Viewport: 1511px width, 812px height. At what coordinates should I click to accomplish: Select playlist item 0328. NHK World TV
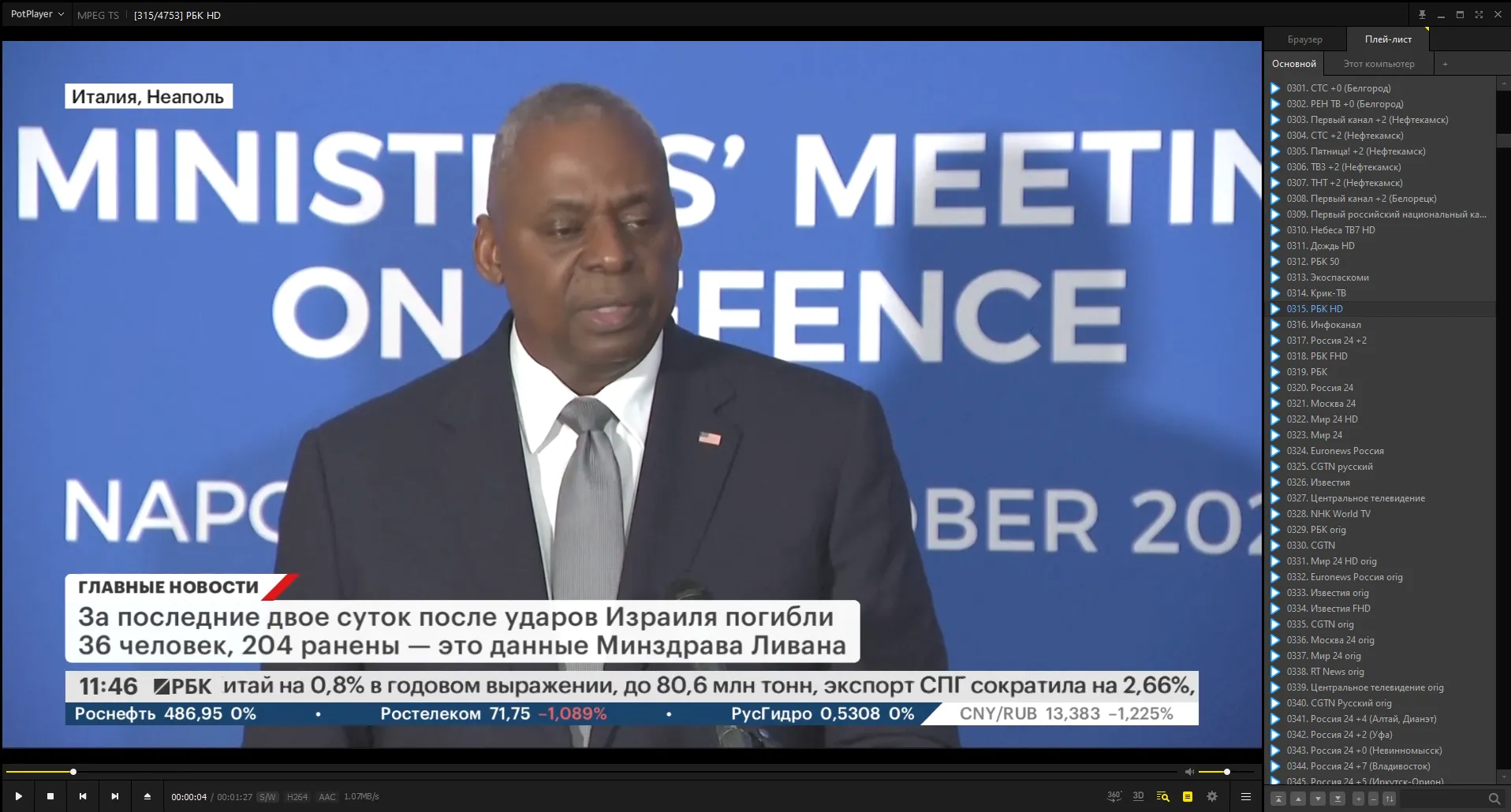click(x=1380, y=514)
